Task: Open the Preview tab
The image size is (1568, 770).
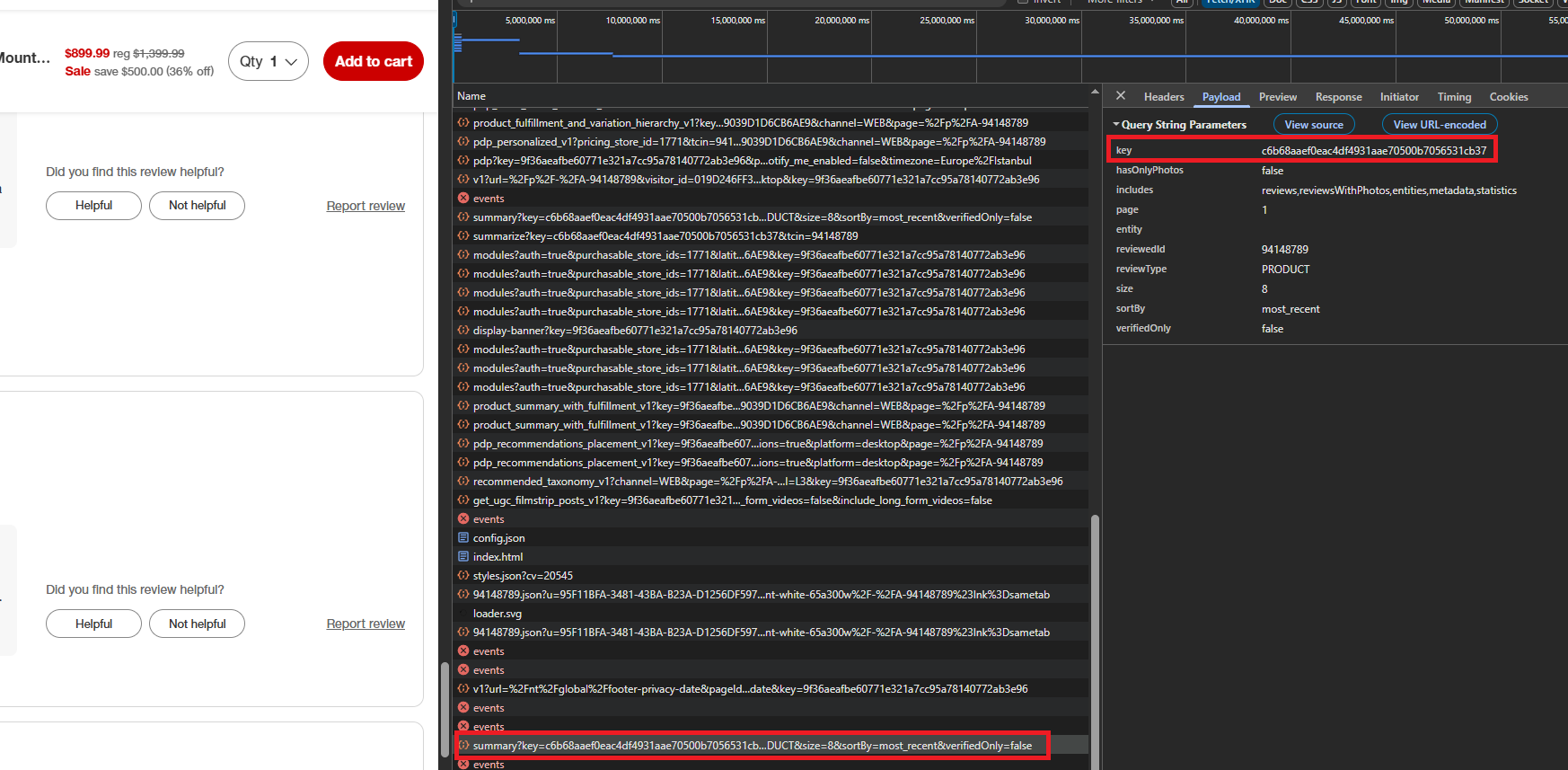Action: point(1278,97)
